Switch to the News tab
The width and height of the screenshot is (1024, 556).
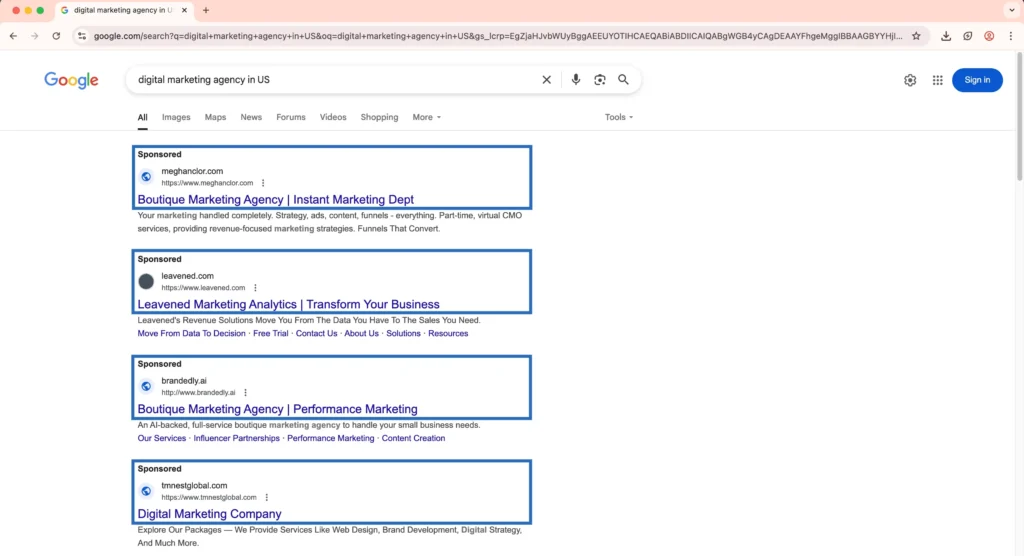pos(251,118)
